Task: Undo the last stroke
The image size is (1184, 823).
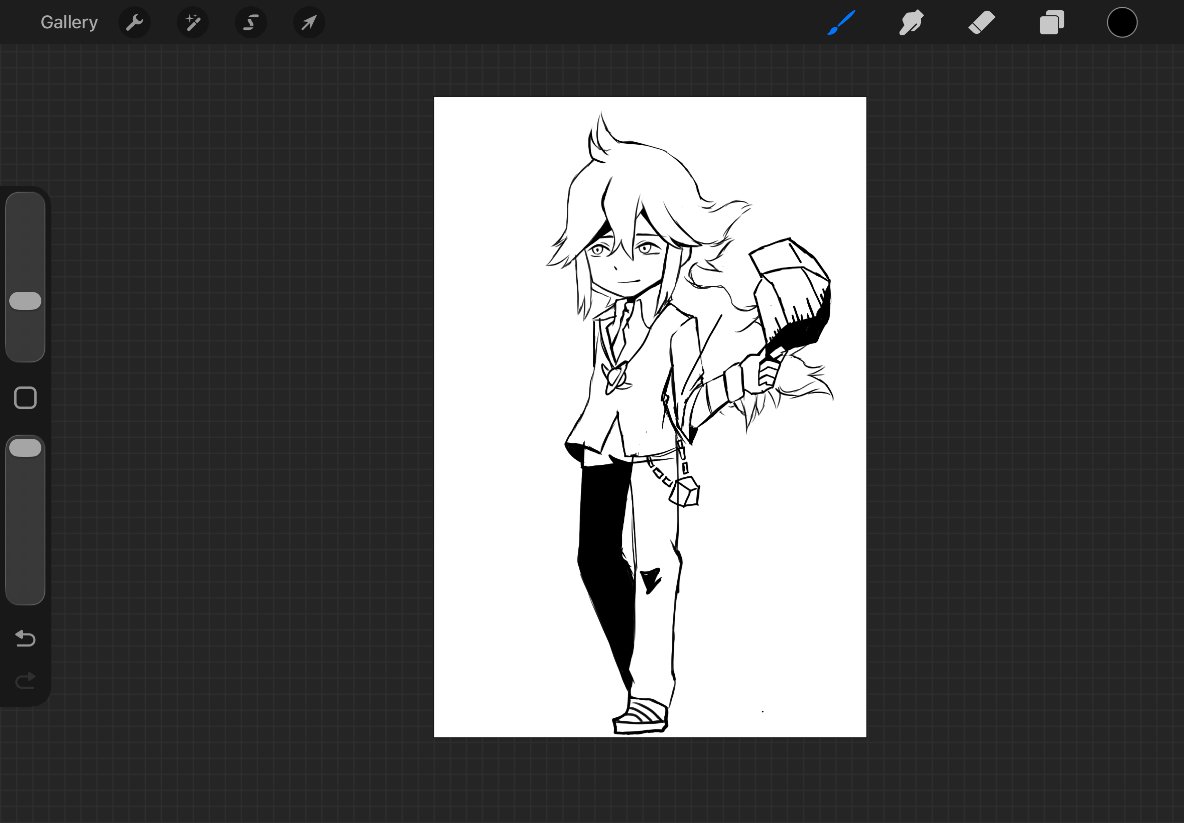Action: point(25,639)
